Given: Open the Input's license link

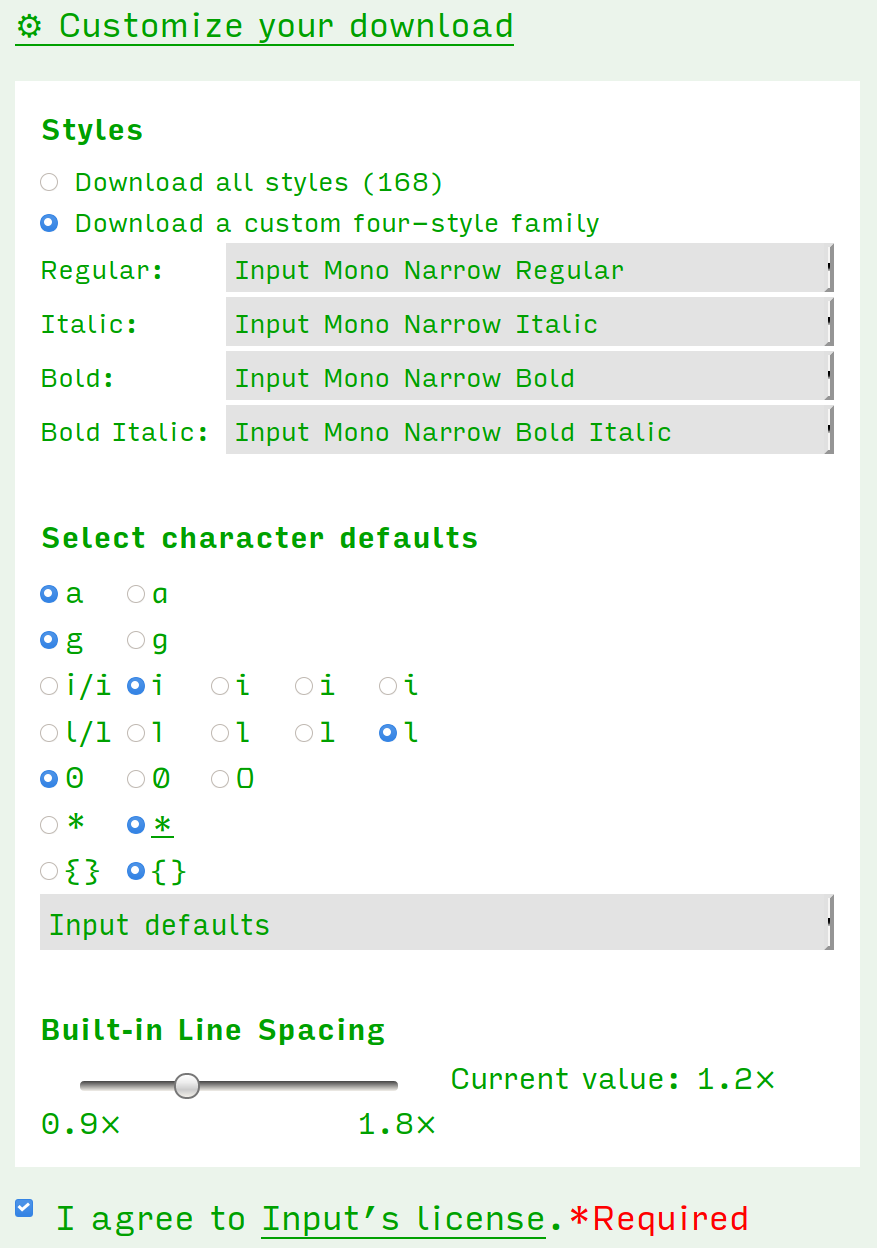Looking at the screenshot, I should click(404, 1219).
